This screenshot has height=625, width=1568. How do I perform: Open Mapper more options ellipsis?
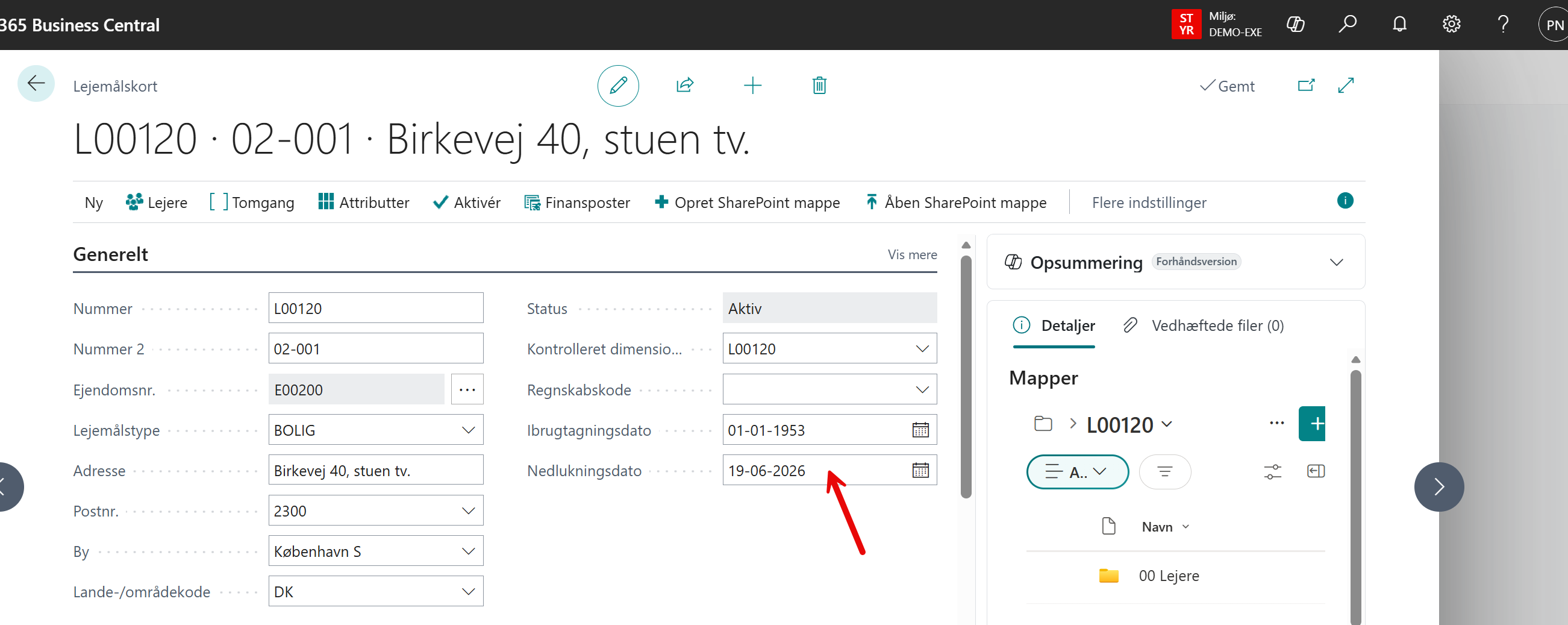1276,423
